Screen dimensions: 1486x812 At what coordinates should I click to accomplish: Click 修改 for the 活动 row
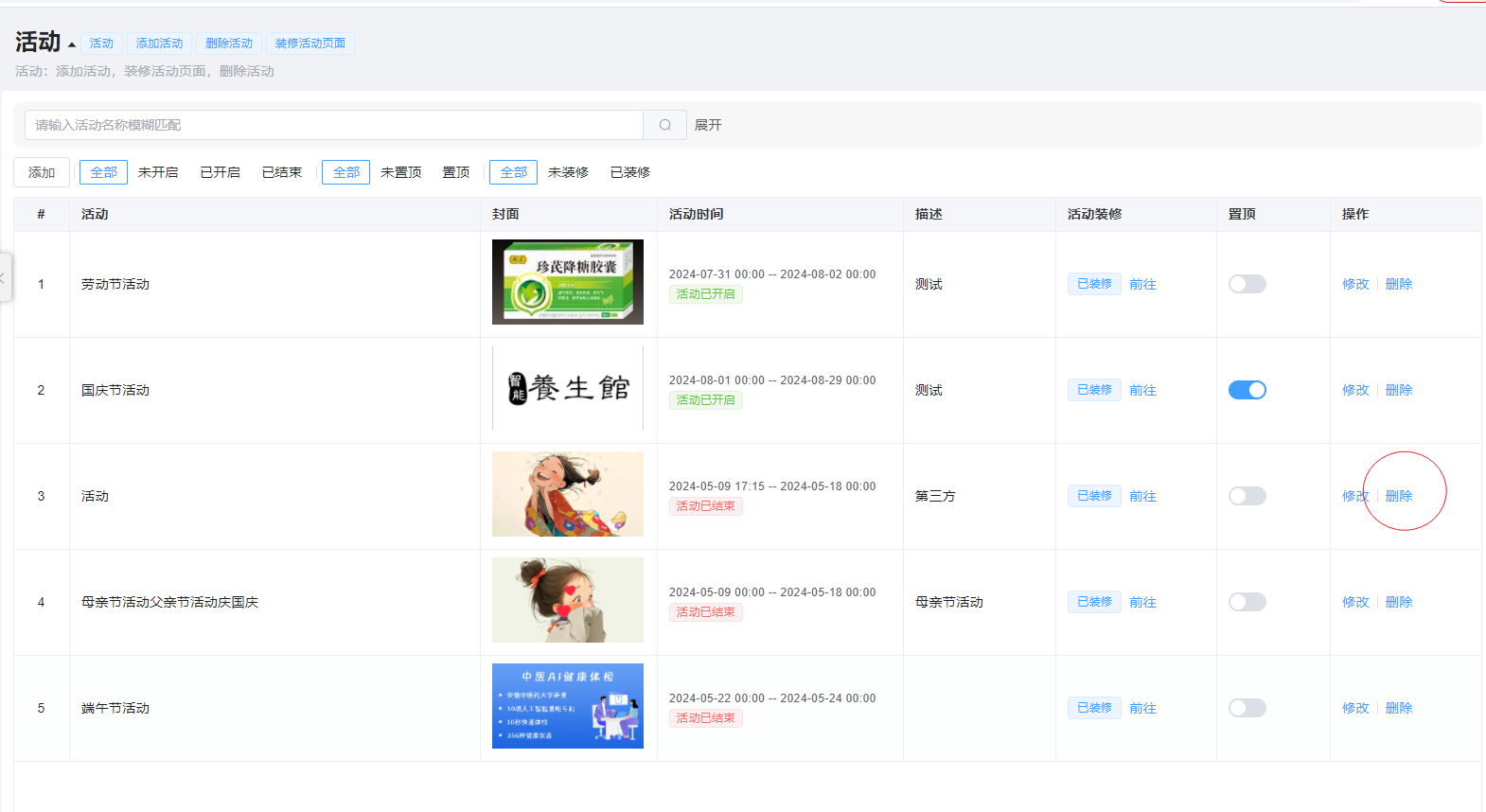pyautogui.click(x=1355, y=496)
